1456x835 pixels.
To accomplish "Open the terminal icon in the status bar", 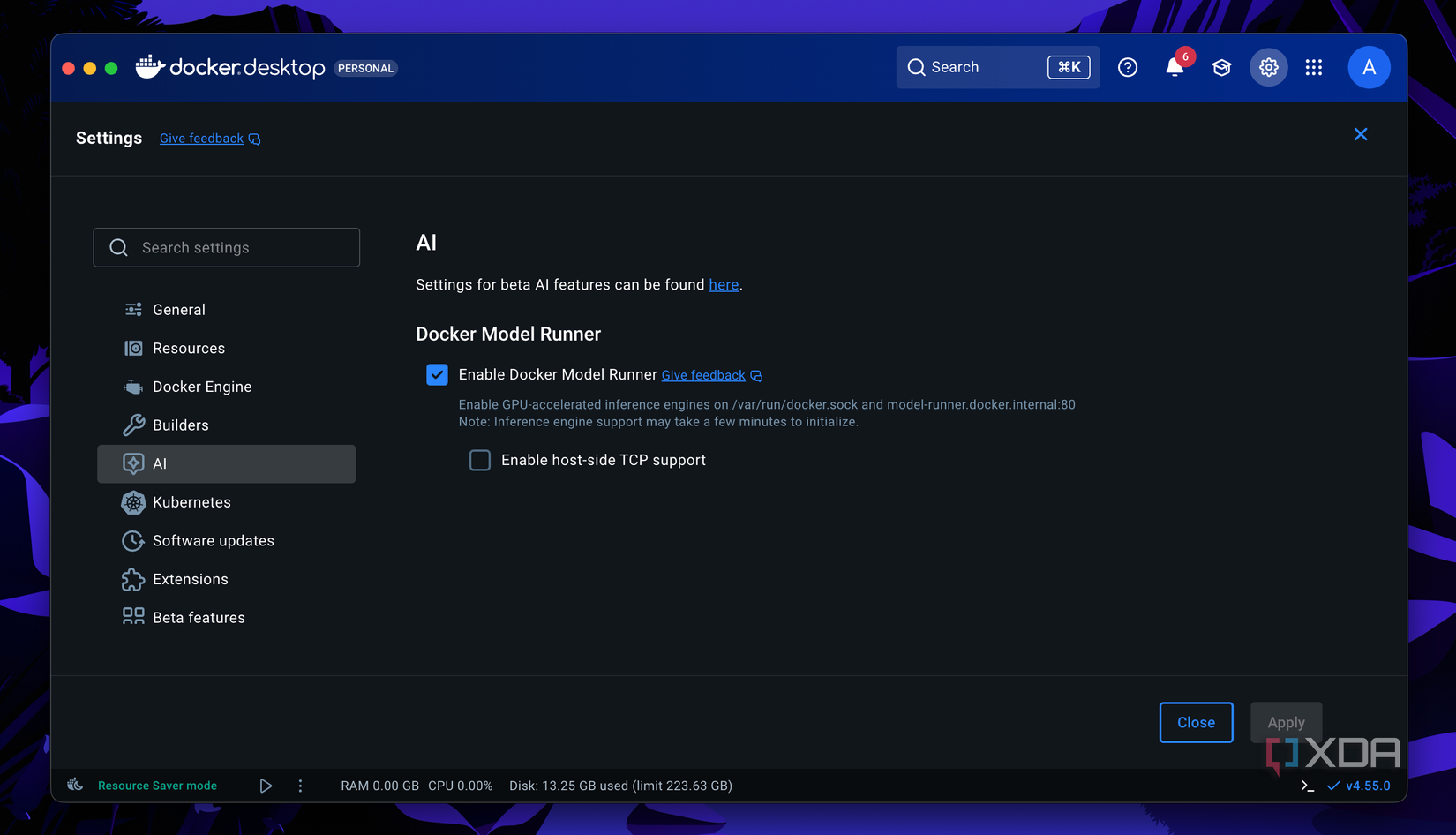I will tap(1307, 785).
